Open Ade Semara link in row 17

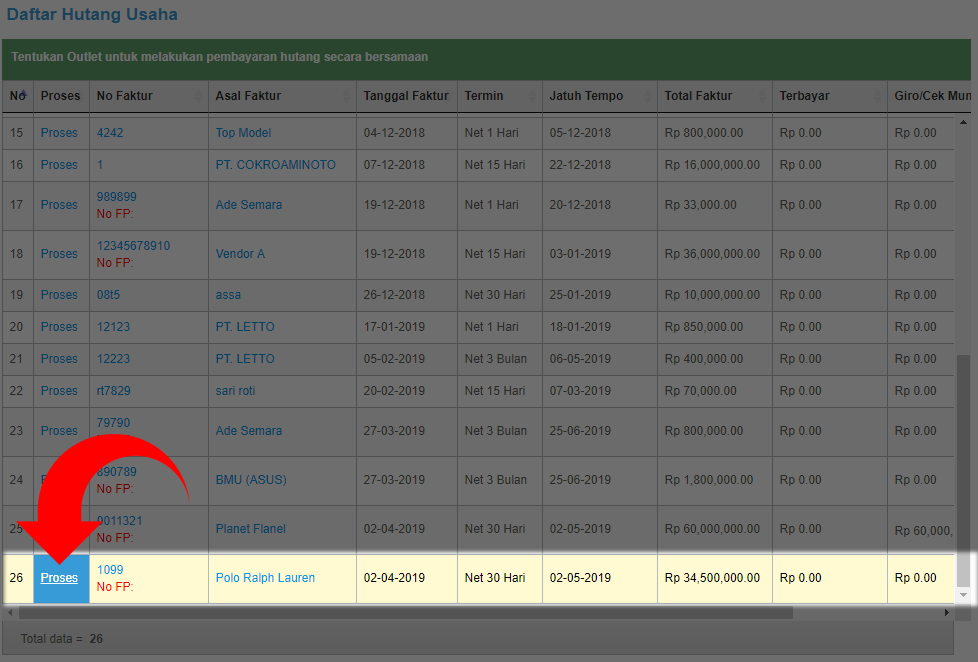click(249, 205)
